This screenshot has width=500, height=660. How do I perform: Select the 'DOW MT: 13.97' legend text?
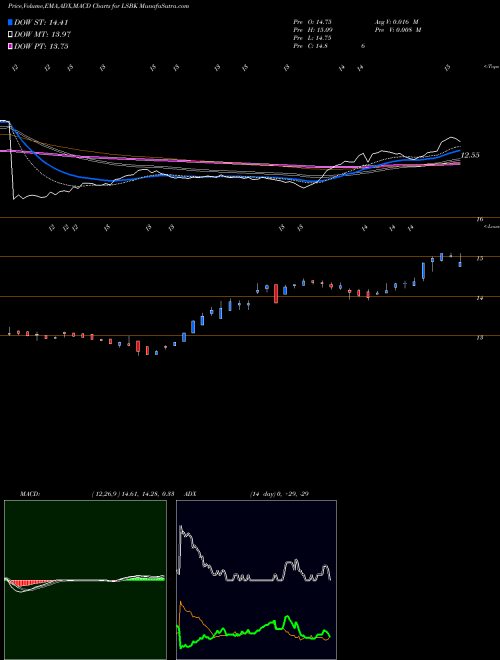(x=43, y=35)
